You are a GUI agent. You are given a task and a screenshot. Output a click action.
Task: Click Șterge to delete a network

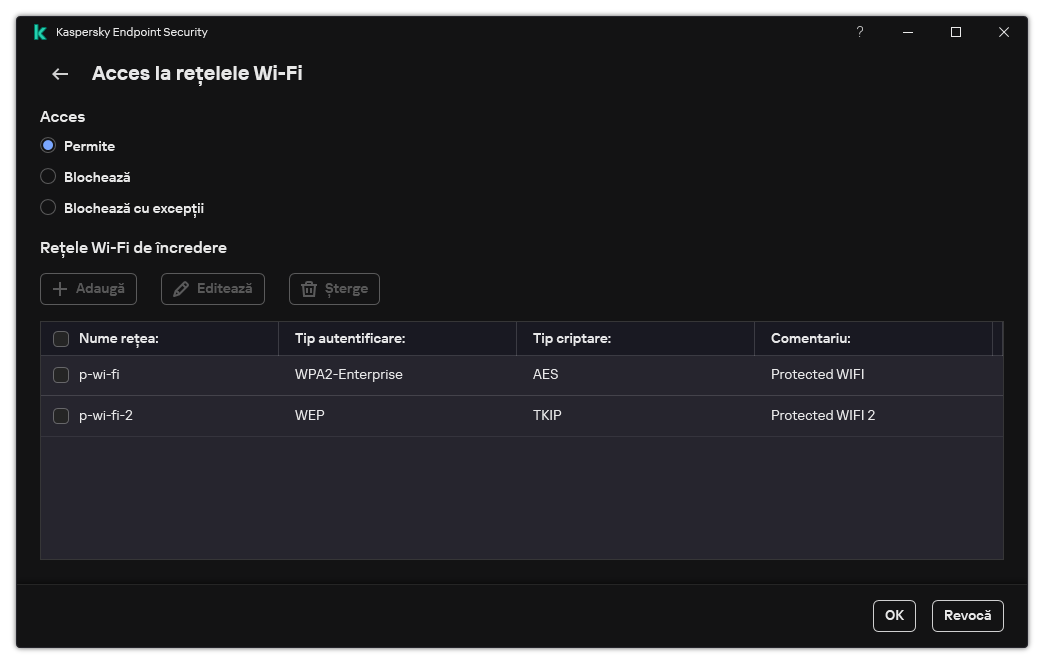[x=334, y=288]
